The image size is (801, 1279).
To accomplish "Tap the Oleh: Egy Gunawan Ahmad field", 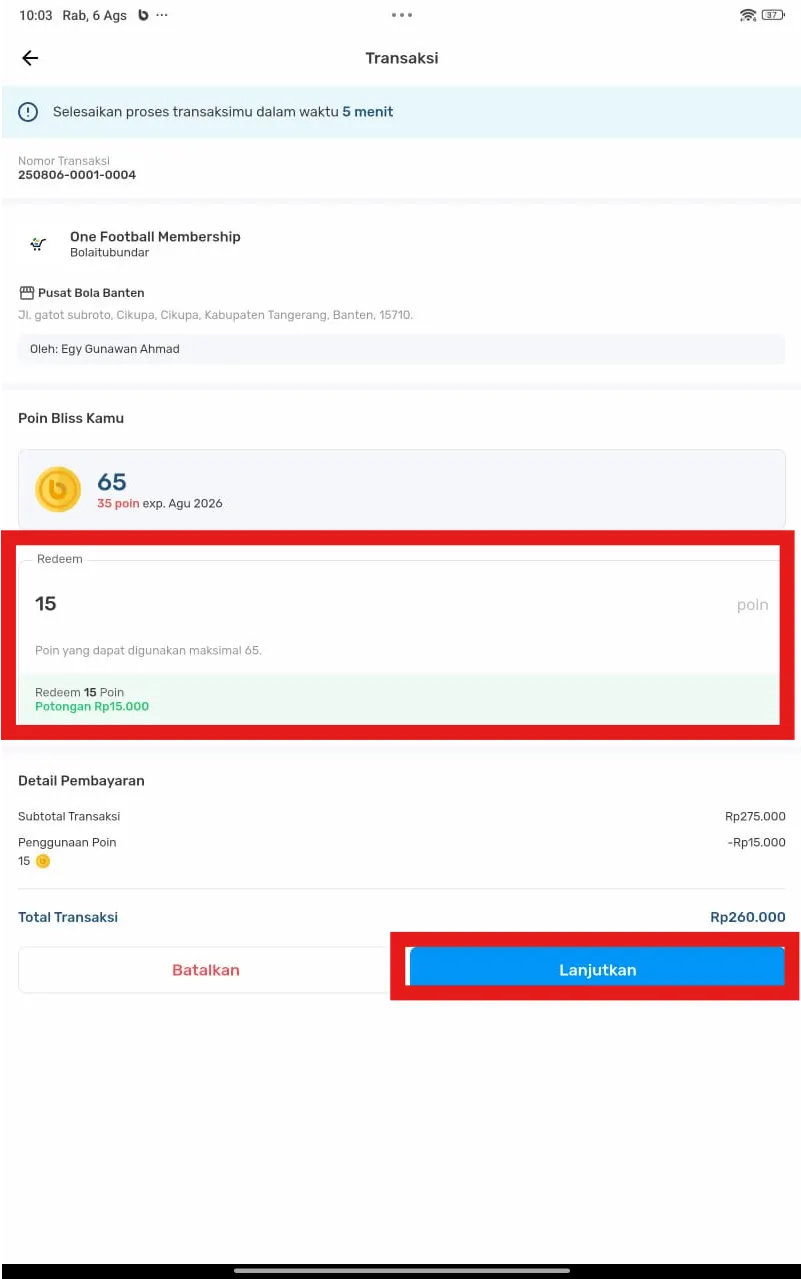I will point(401,349).
